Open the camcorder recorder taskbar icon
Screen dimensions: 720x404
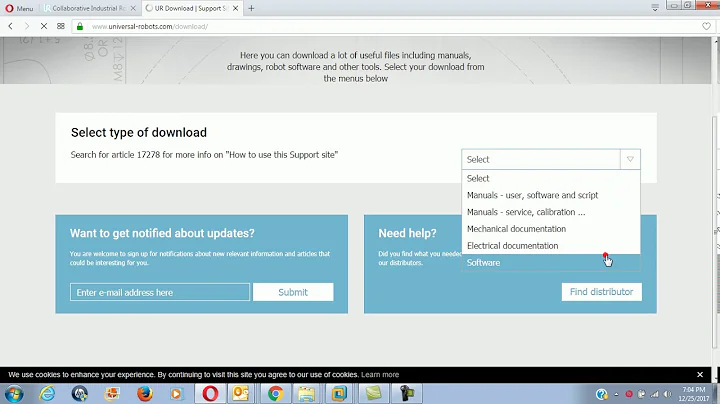tap(407, 394)
